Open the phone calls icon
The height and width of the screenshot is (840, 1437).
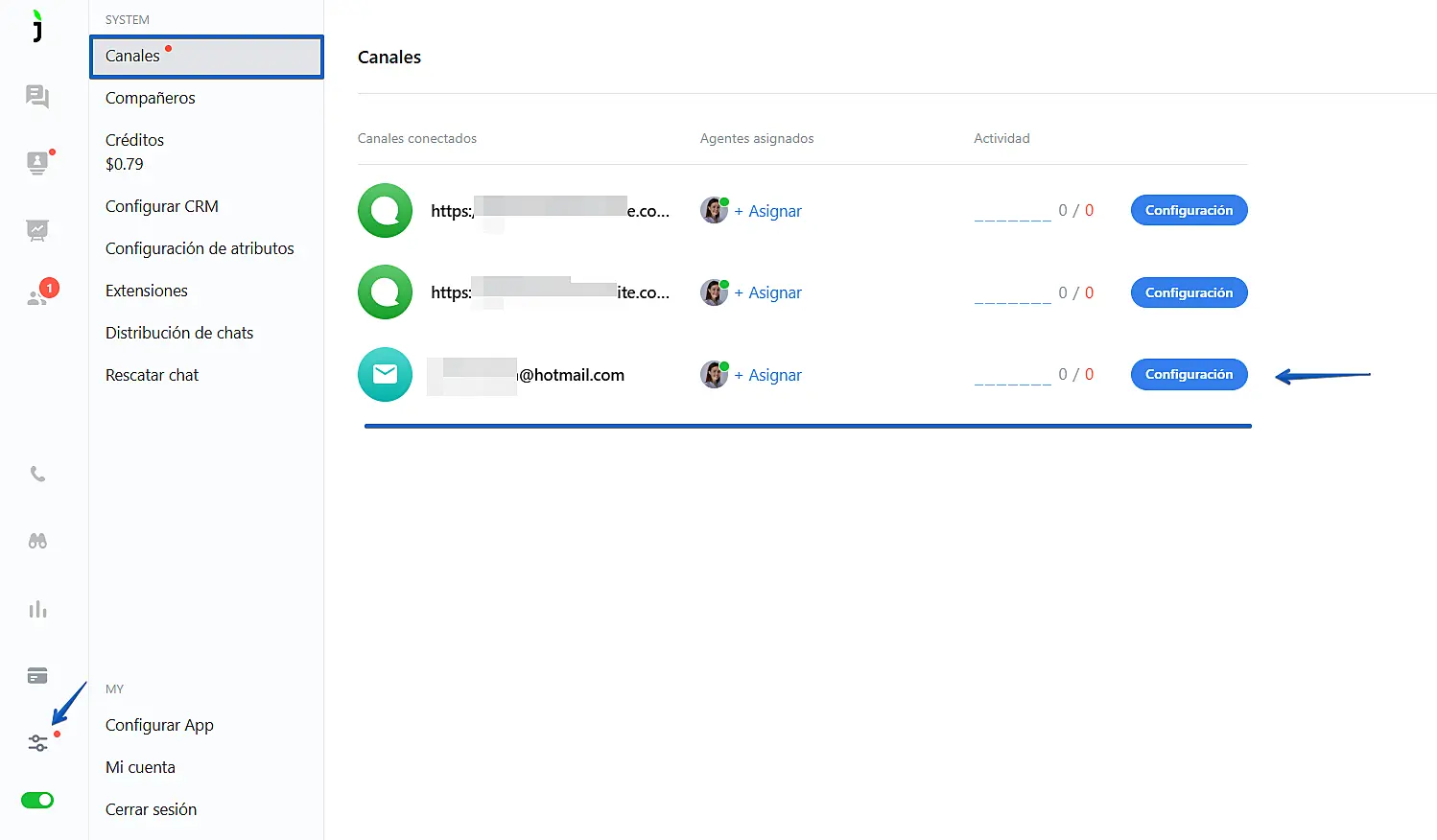point(37,474)
